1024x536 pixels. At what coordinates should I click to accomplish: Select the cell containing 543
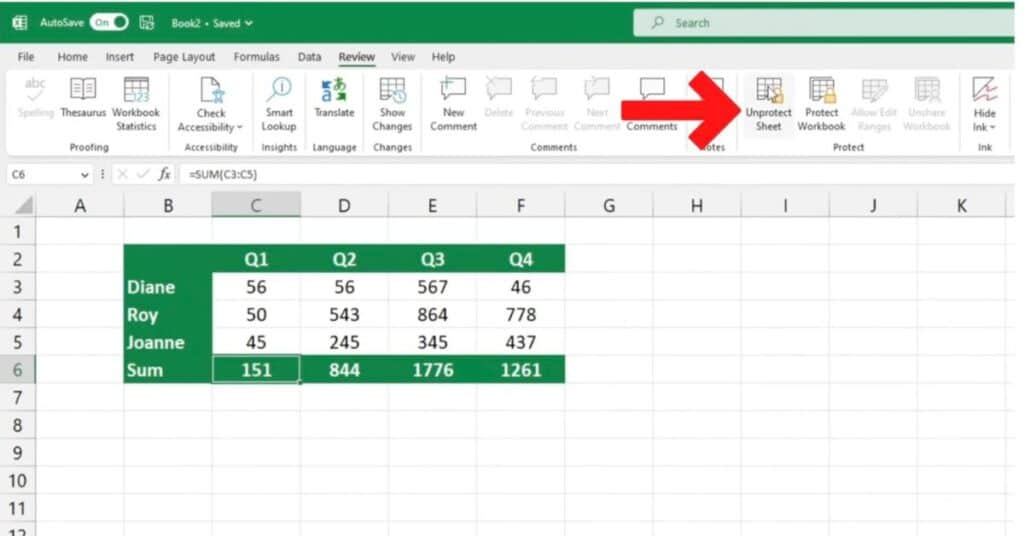click(x=344, y=315)
